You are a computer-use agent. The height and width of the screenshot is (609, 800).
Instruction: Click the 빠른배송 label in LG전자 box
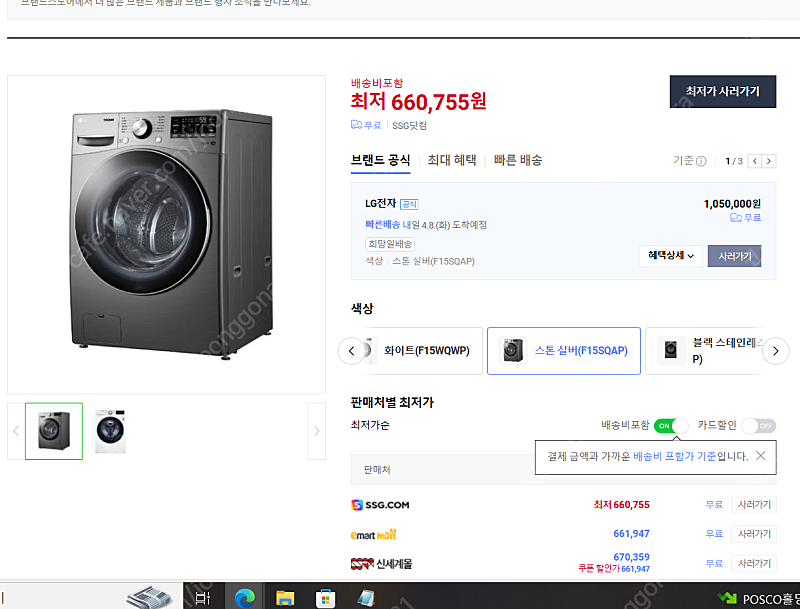click(382, 224)
